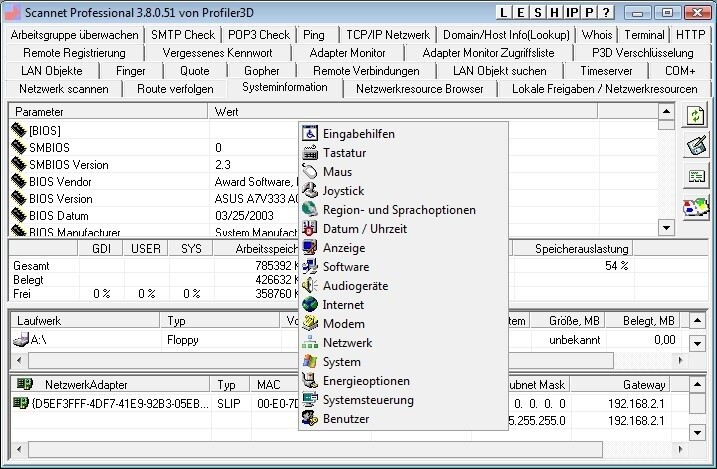Click the H title bar button
Image resolution: width=717 pixels, height=469 pixels.
pyautogui.click(x=555, y=12)
